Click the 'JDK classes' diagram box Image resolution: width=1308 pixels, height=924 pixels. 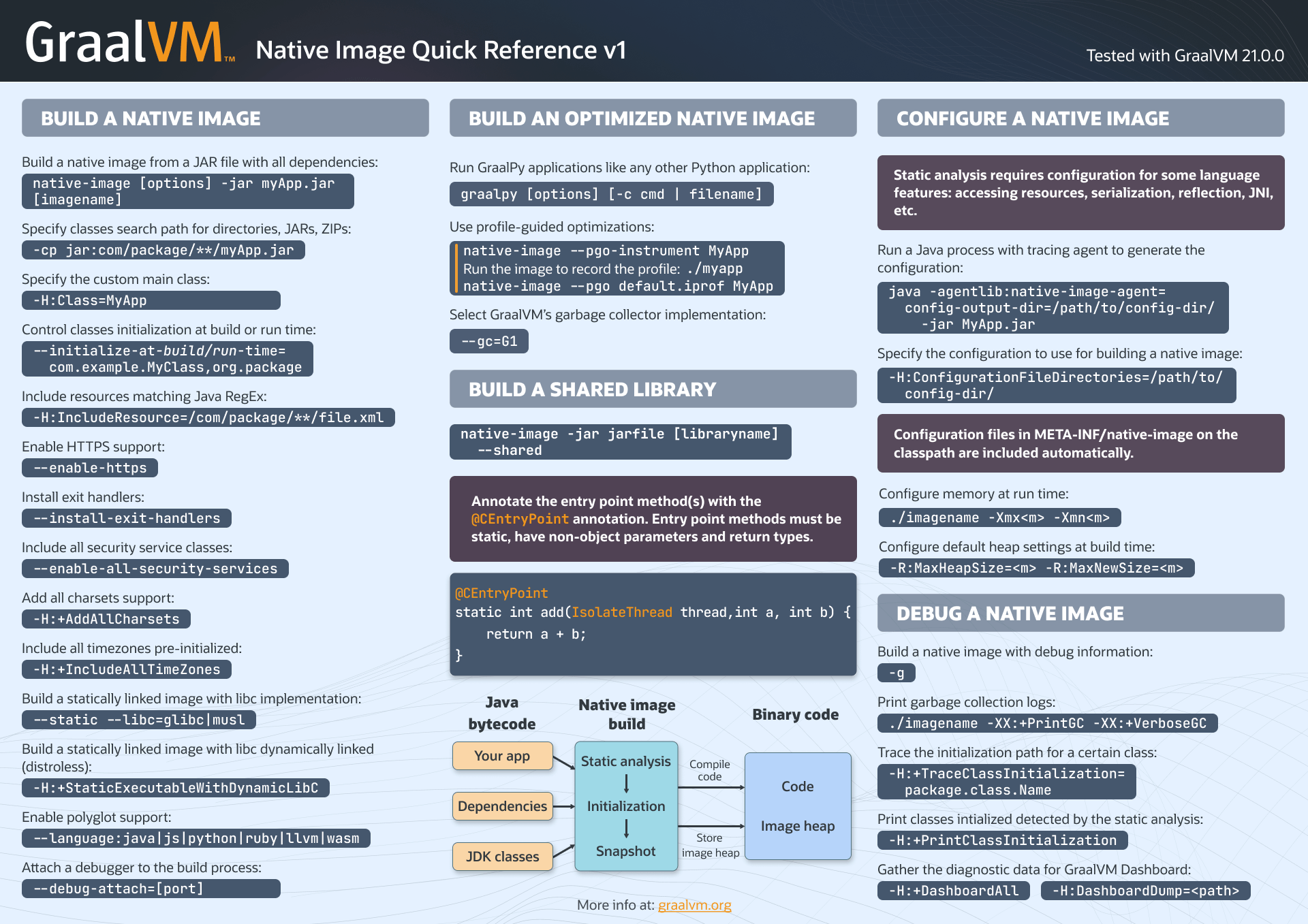503,857
